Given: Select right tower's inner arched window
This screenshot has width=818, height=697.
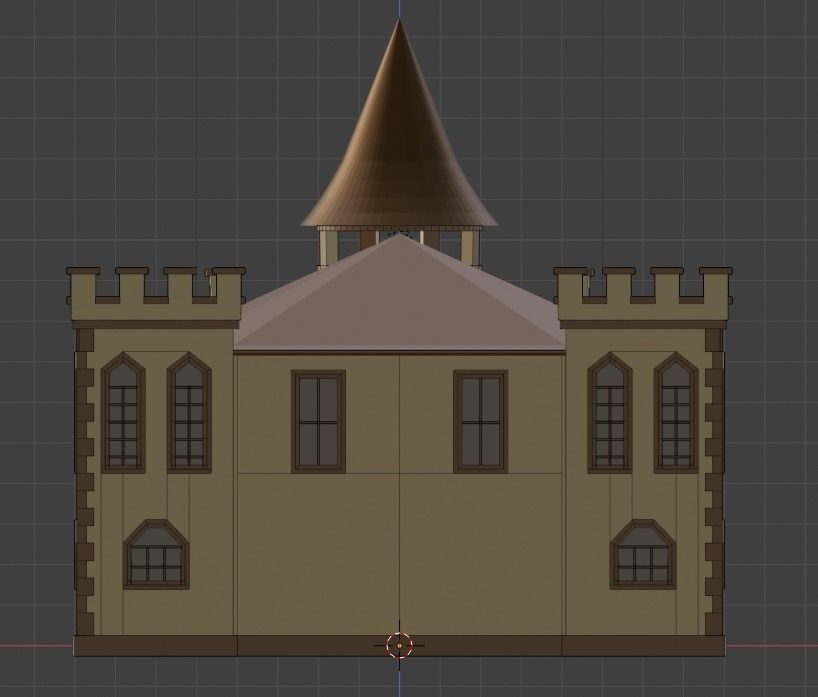Looking at the screenshot, I should (610, 413).
